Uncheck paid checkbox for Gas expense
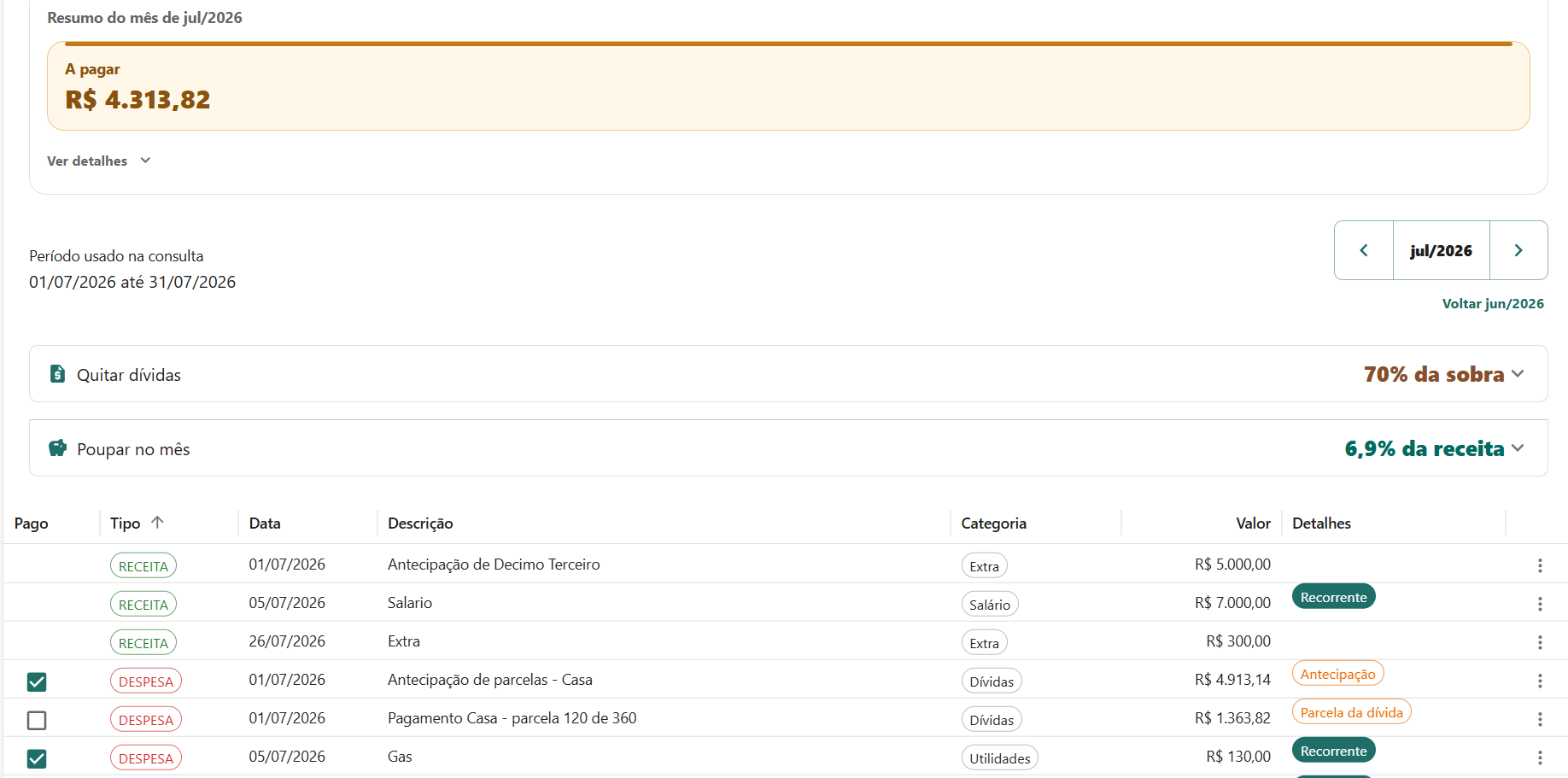Image resolution: width=1568 pixels, height=778 pixels. [x=37, y=758]
